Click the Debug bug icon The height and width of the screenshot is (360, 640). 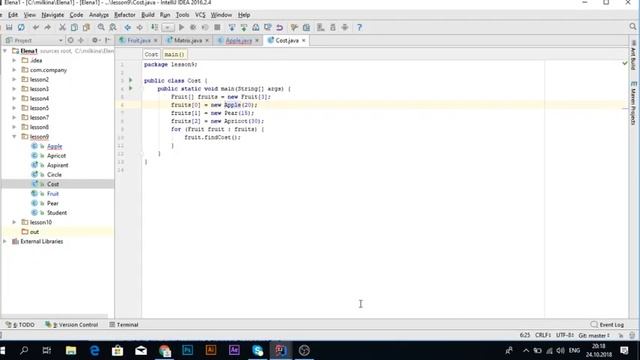[193, 27]
